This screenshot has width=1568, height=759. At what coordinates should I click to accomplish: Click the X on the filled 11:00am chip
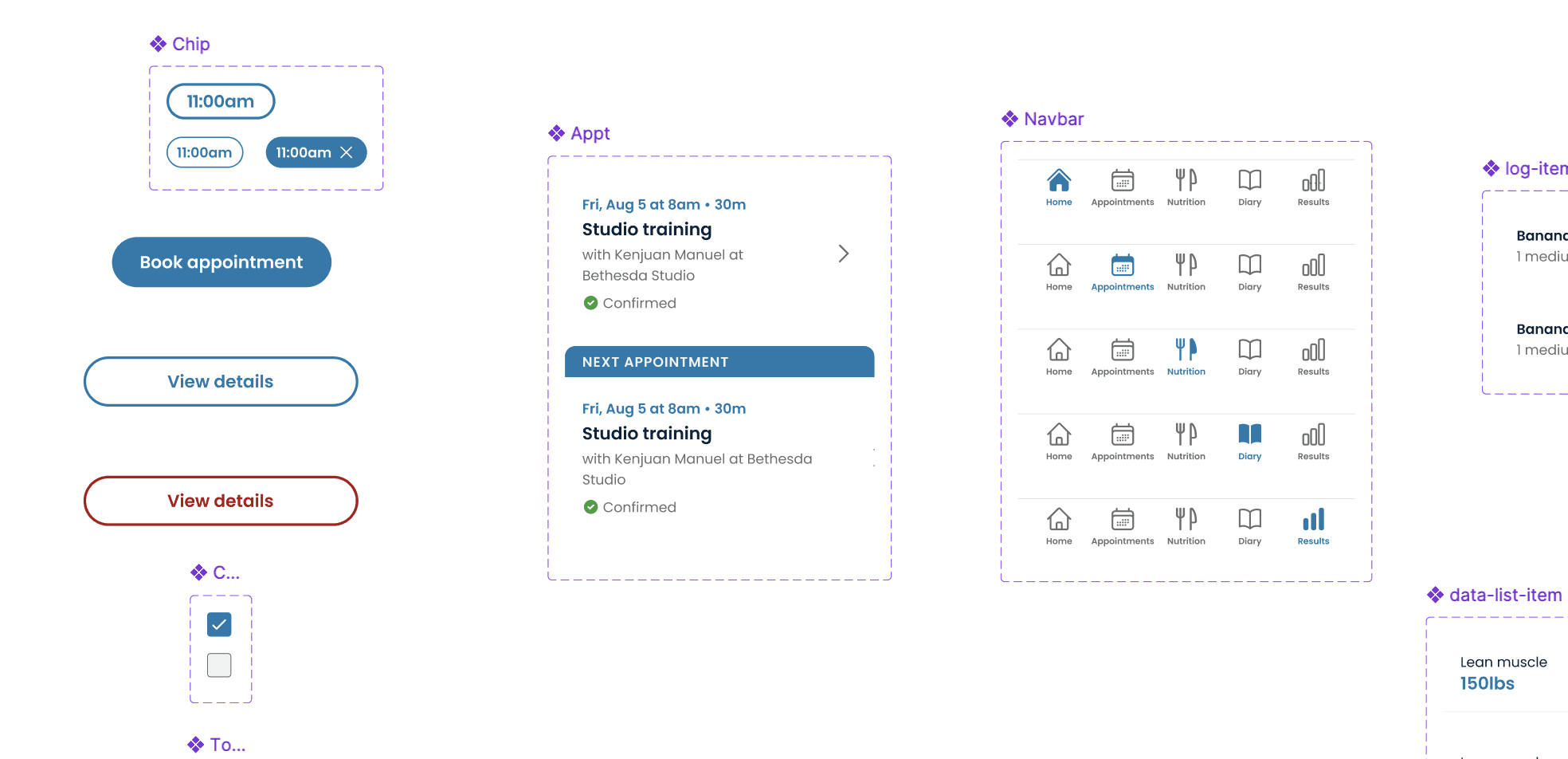coord(347,152)
